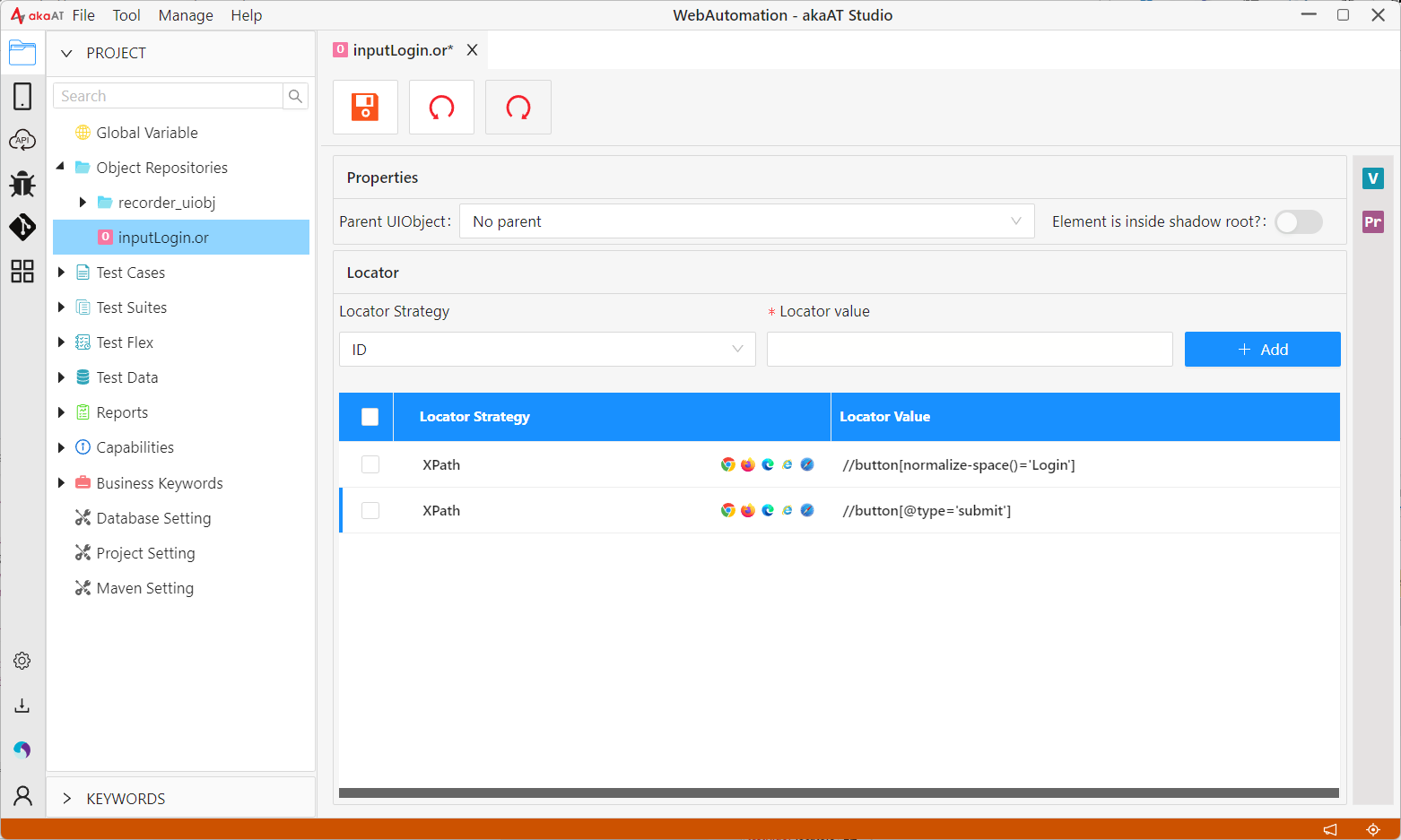Save the object with floppy disk icon
1401x840 pixels.
click(x=365, y=107)
